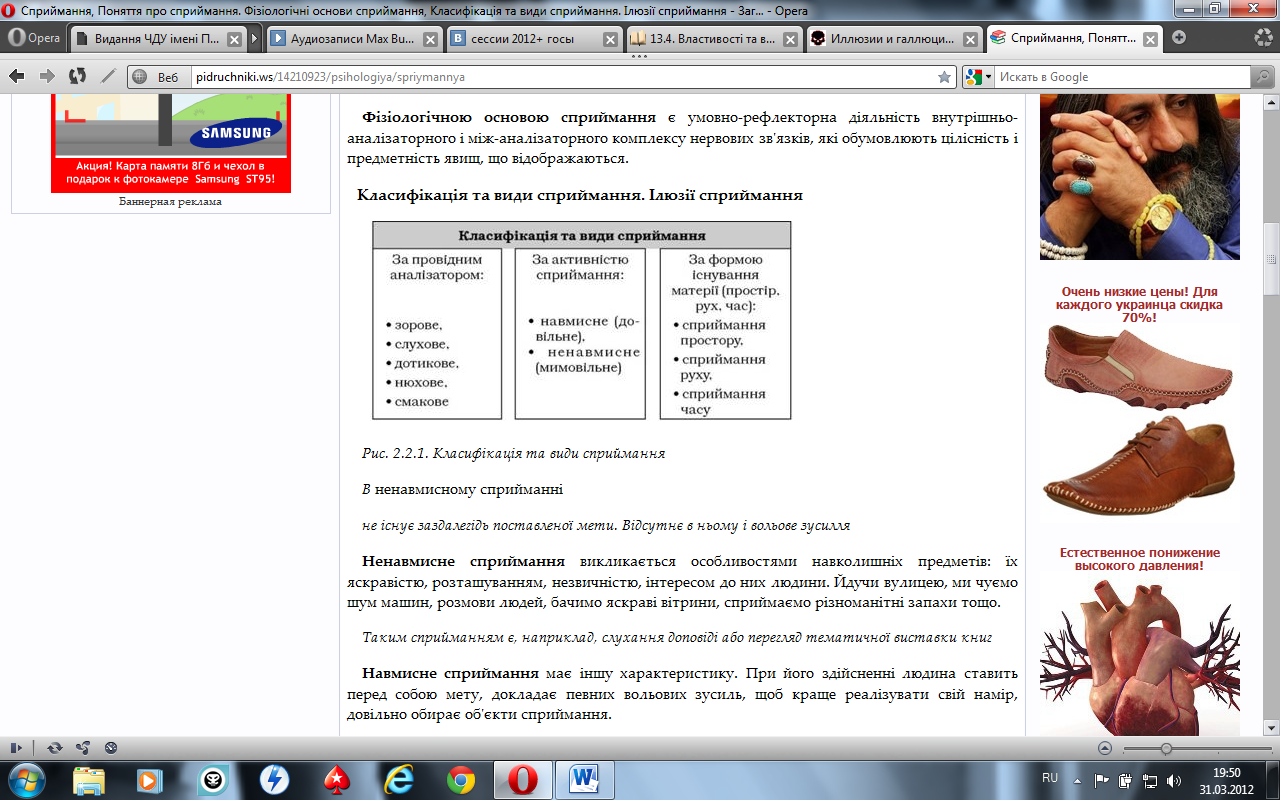The image size is (1280, 800).
Task: Switch to the '13.4. Властивості та в...' tab
Action: click(x=713, y=39)
